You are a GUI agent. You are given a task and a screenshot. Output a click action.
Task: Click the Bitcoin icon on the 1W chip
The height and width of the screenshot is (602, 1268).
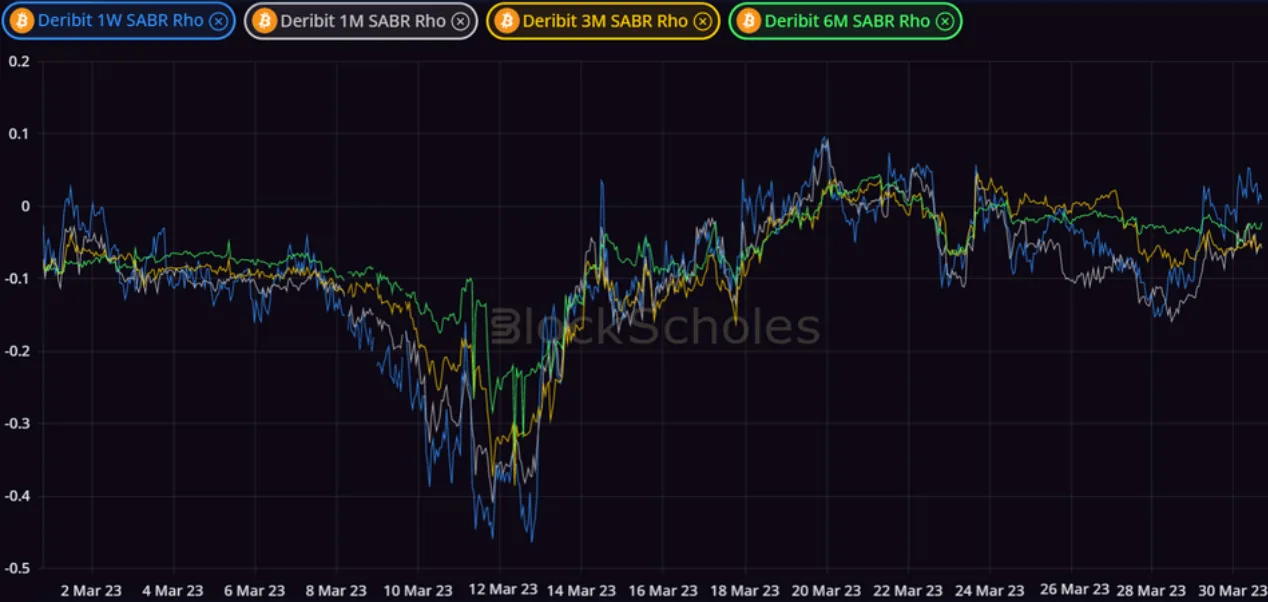click(22, 21)
